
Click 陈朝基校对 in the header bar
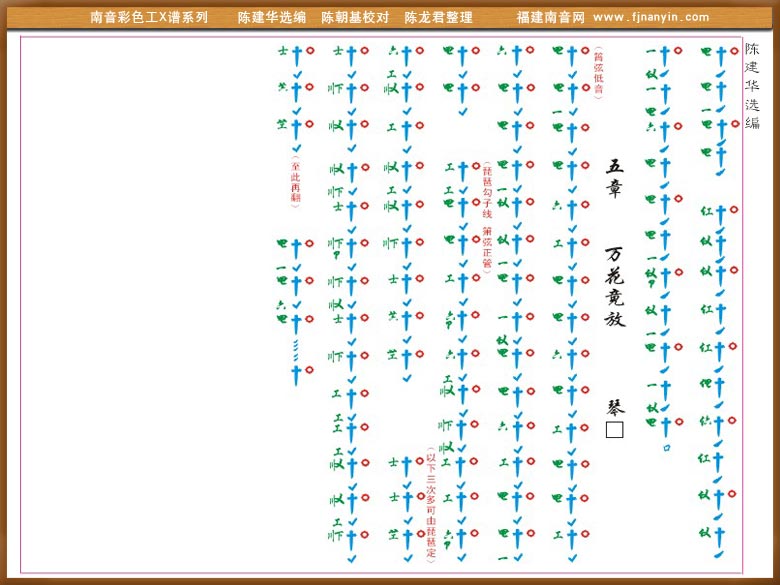click(355, 17)
